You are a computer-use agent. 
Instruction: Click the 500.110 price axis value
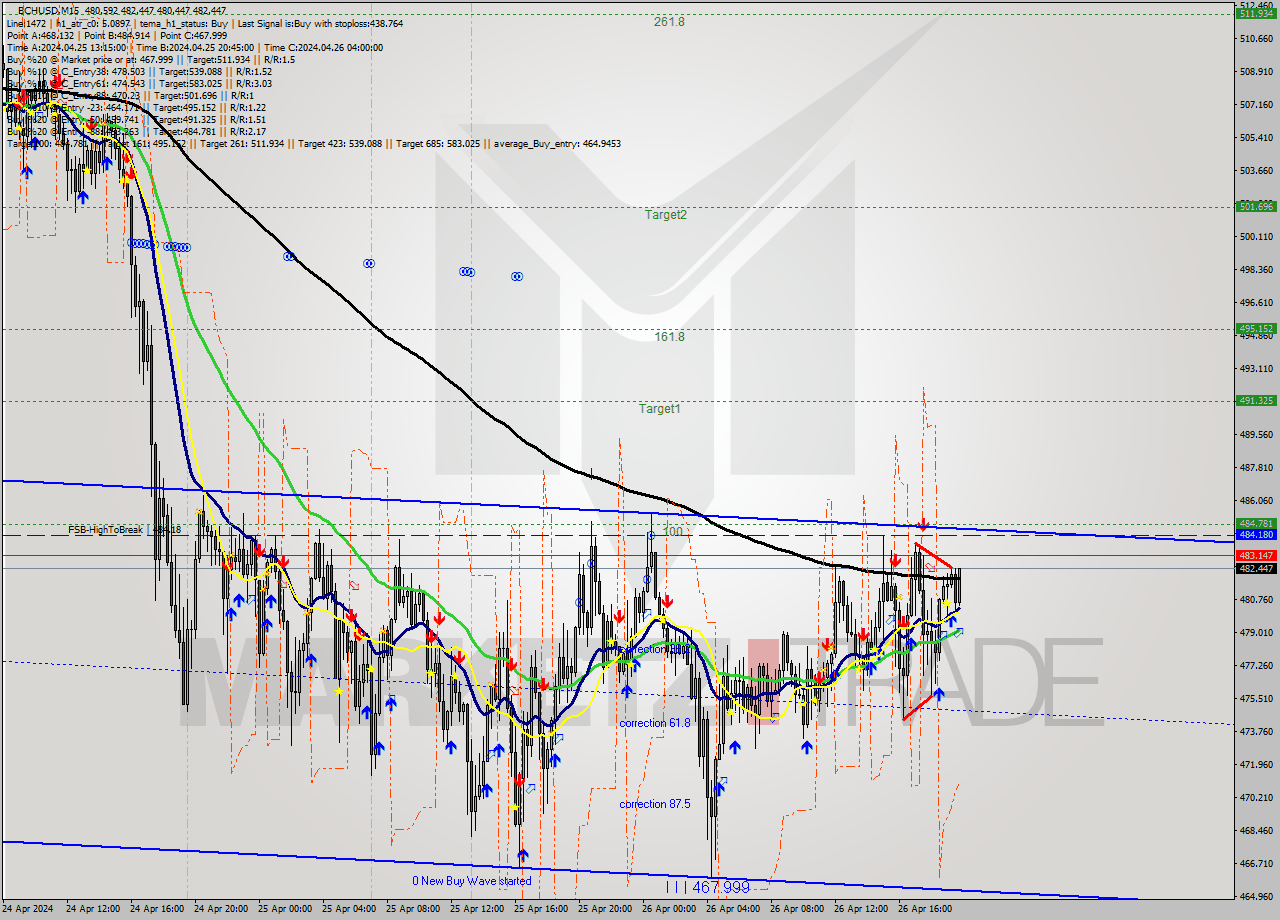[x=1256, y=237]
